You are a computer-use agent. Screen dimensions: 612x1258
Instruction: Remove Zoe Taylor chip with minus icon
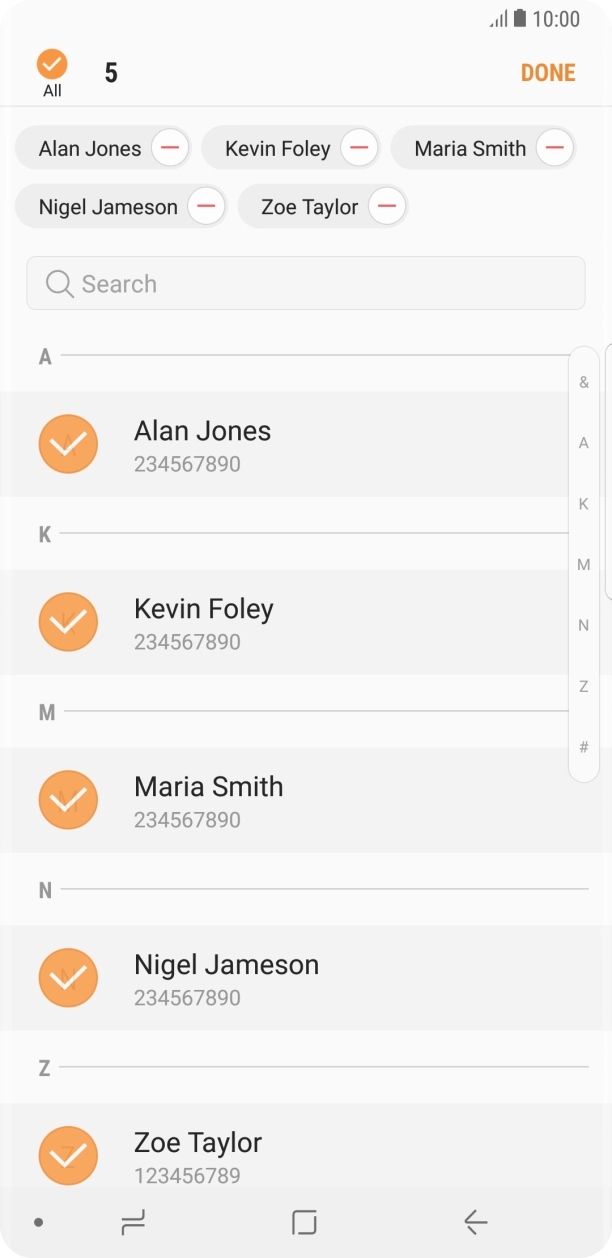pos(386,207)
